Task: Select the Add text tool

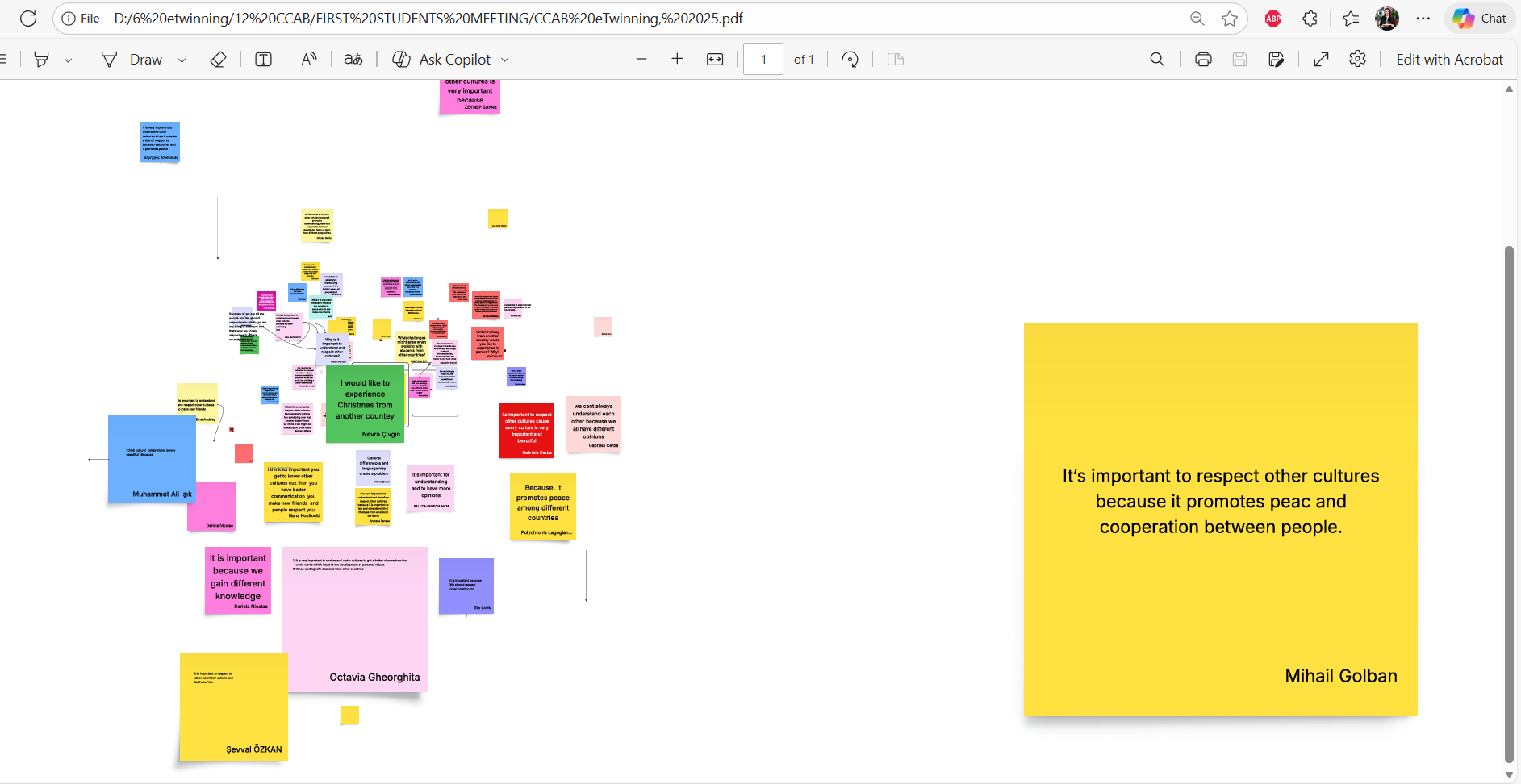Action: pos(263,60)
